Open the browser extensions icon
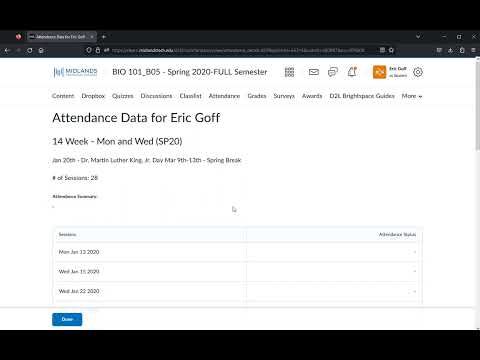Image resolution: width=480 pixels, height=360 pixels. (x=462, y=50)
